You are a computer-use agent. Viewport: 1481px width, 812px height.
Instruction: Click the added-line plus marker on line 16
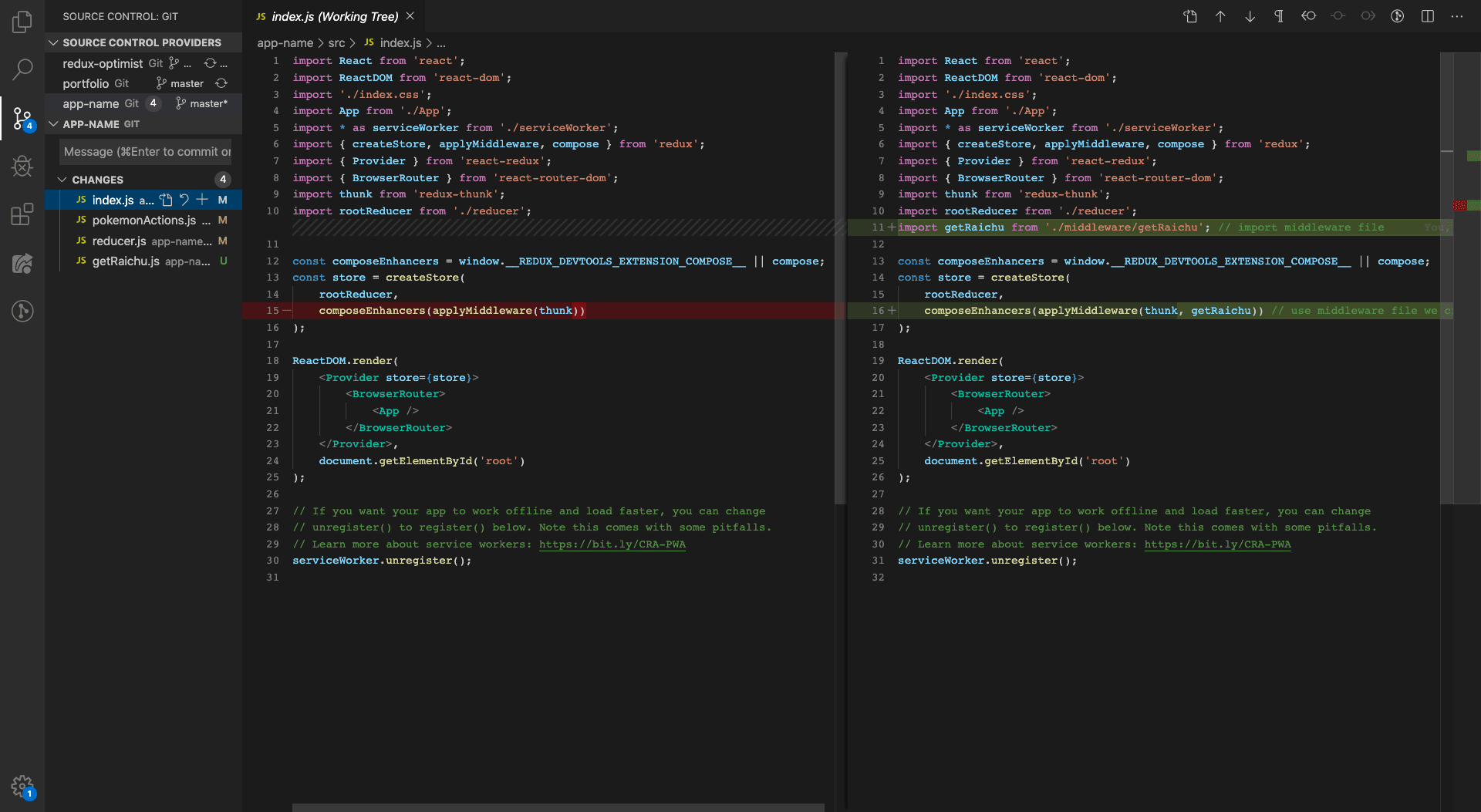(892, 311)
